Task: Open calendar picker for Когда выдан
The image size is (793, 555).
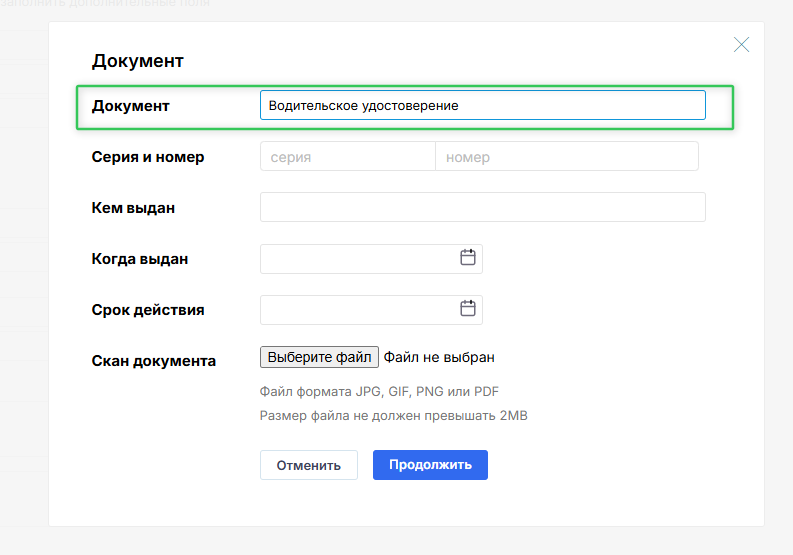Action: (467, 258)
